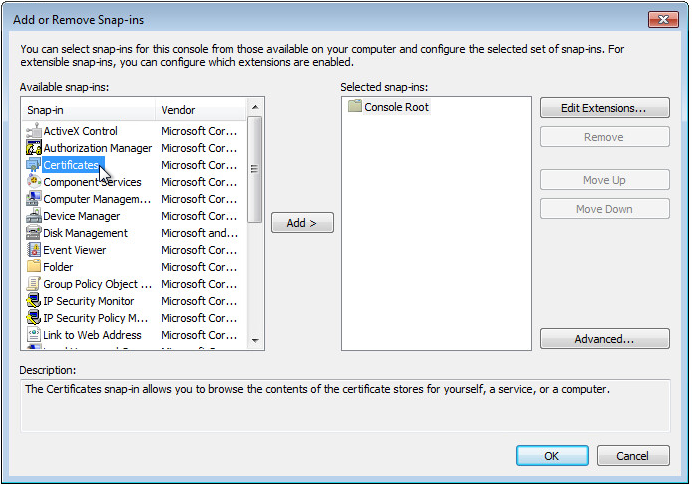
Task: Click the Event Viewer icon
Action: [34, 250]
